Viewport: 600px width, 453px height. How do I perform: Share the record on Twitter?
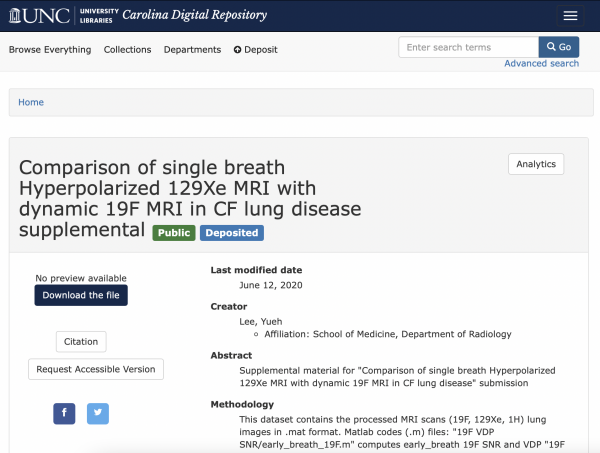98,413
